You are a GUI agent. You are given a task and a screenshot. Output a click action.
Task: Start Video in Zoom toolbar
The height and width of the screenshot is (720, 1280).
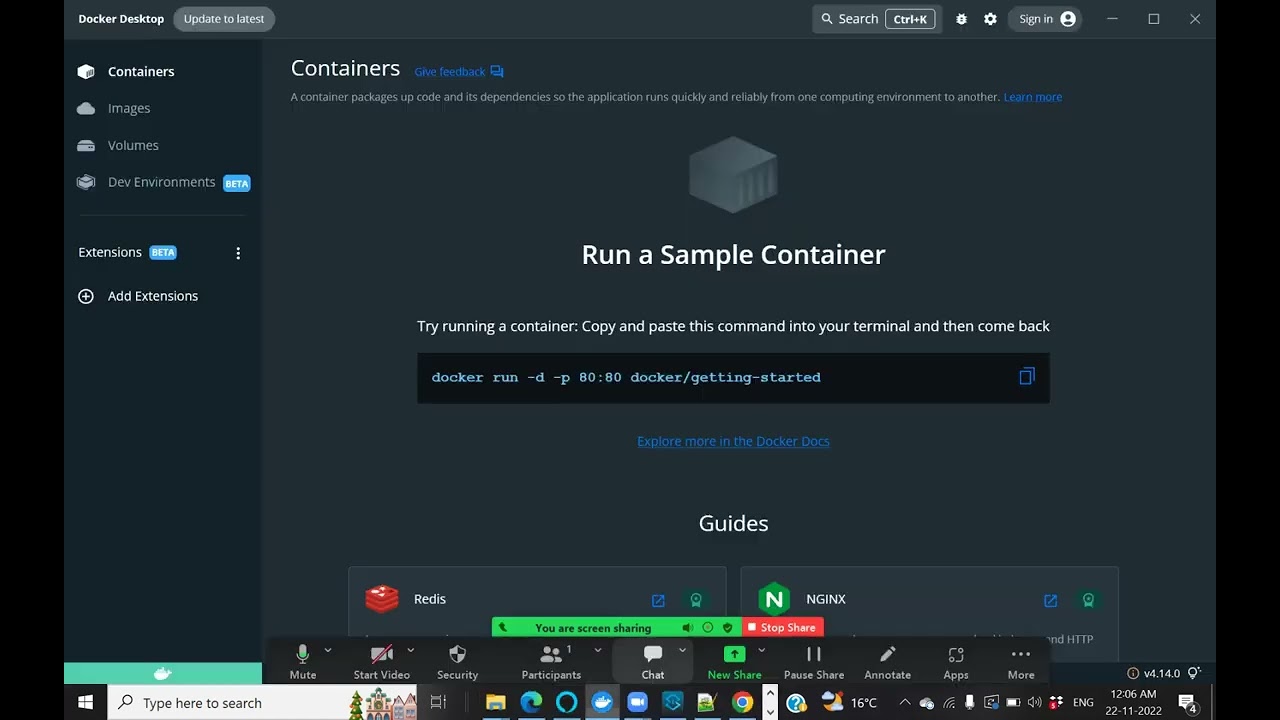point(382,661)
